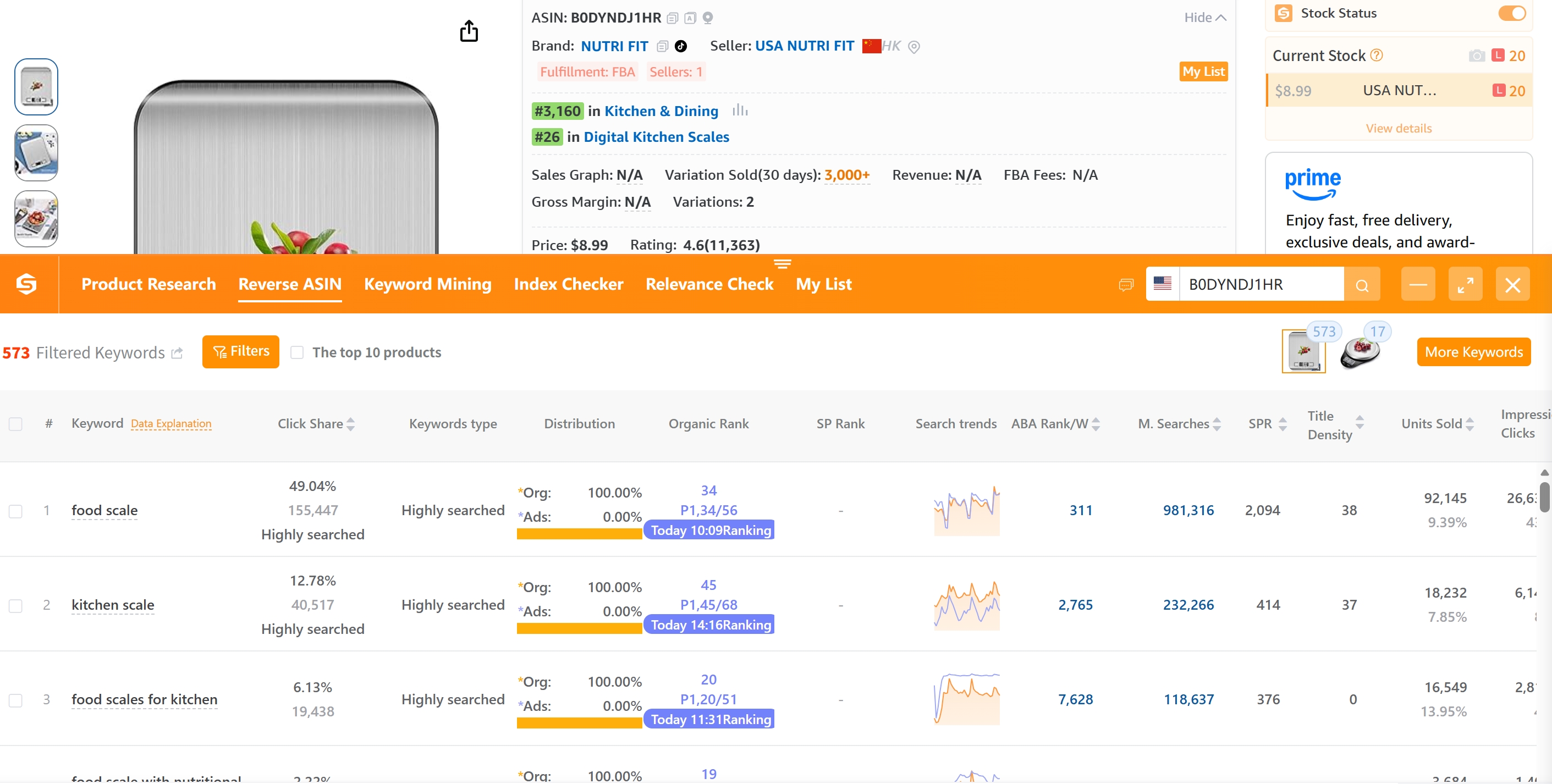
Task: Click the seller location pin icon
Action: 913,47
